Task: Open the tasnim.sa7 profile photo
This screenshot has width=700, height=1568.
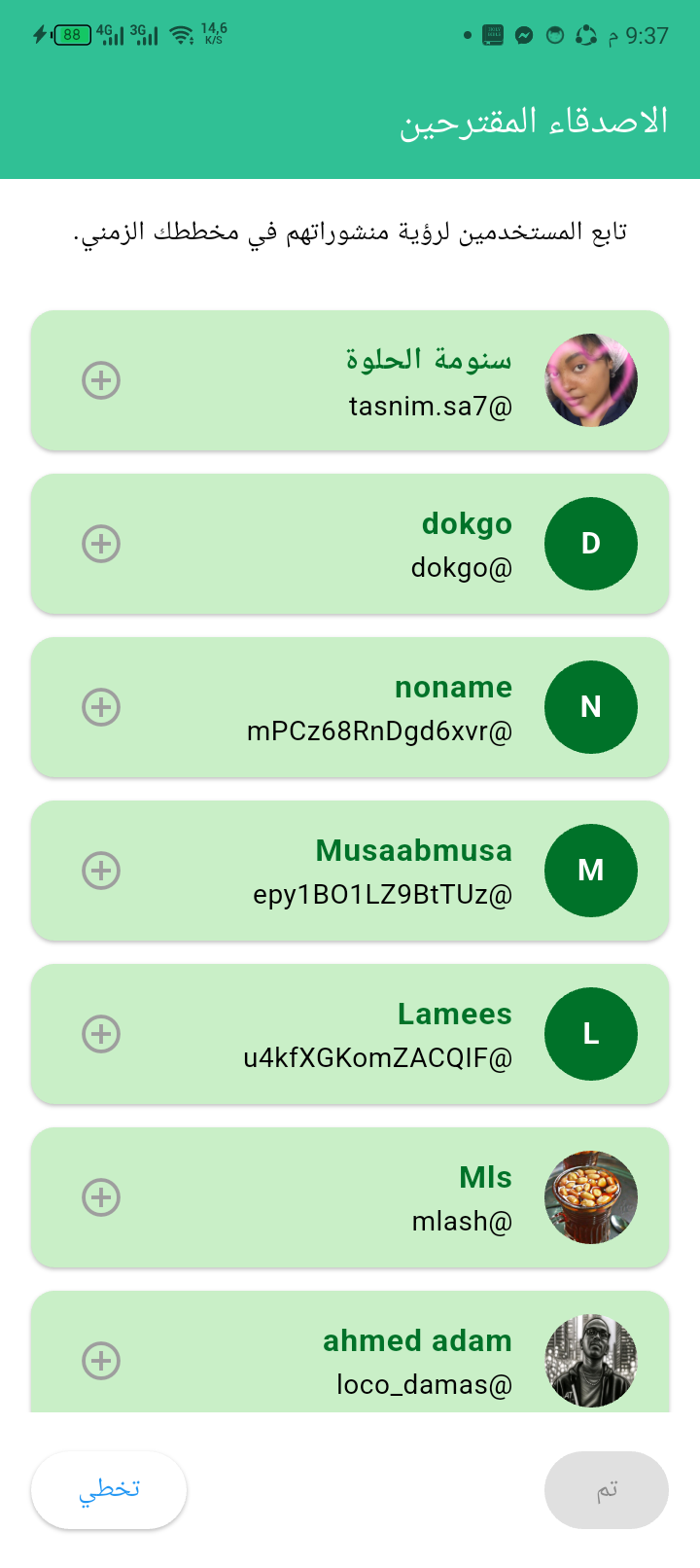Action: click(591, 380)
